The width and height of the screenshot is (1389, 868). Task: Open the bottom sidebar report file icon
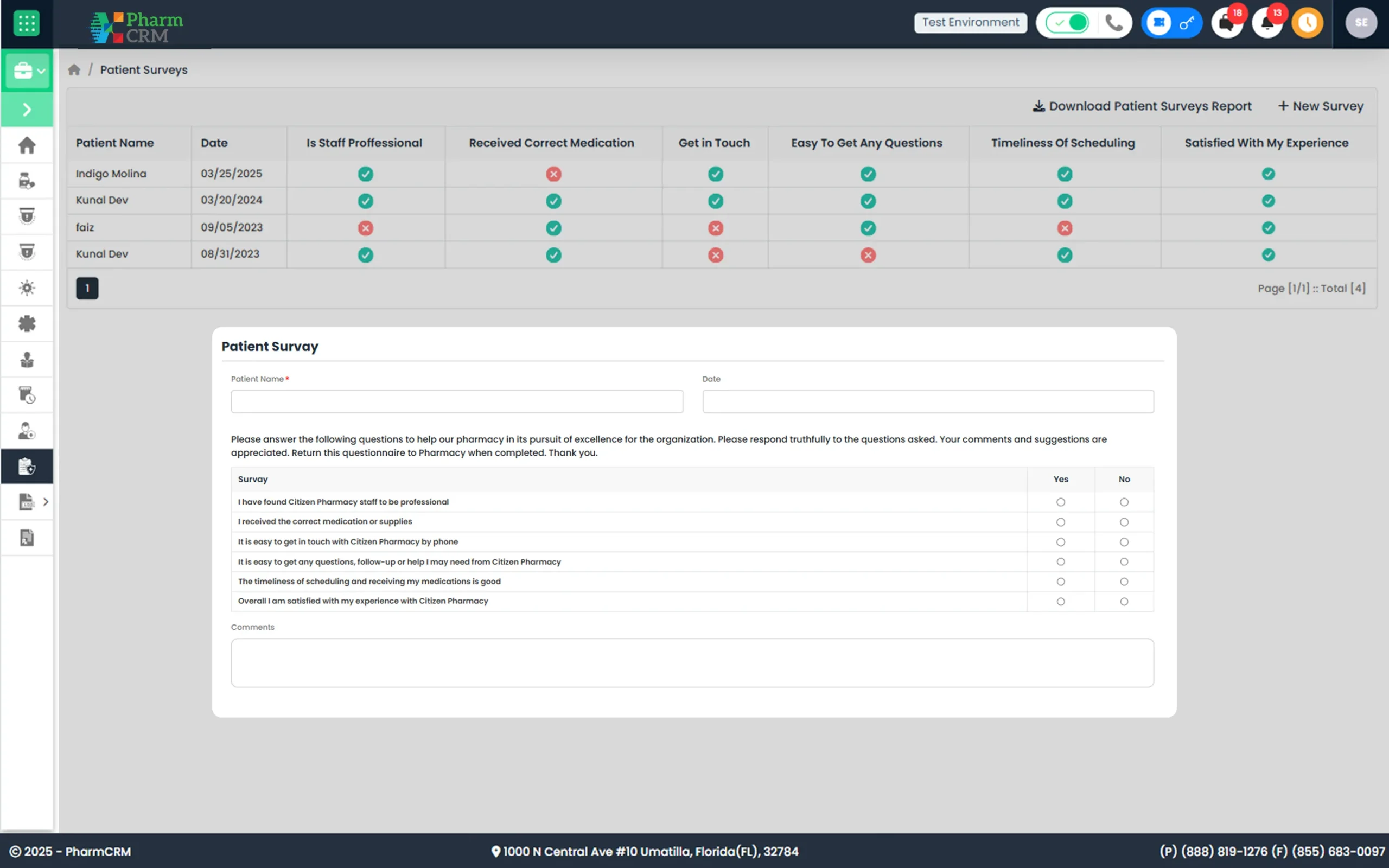[27, 537]
